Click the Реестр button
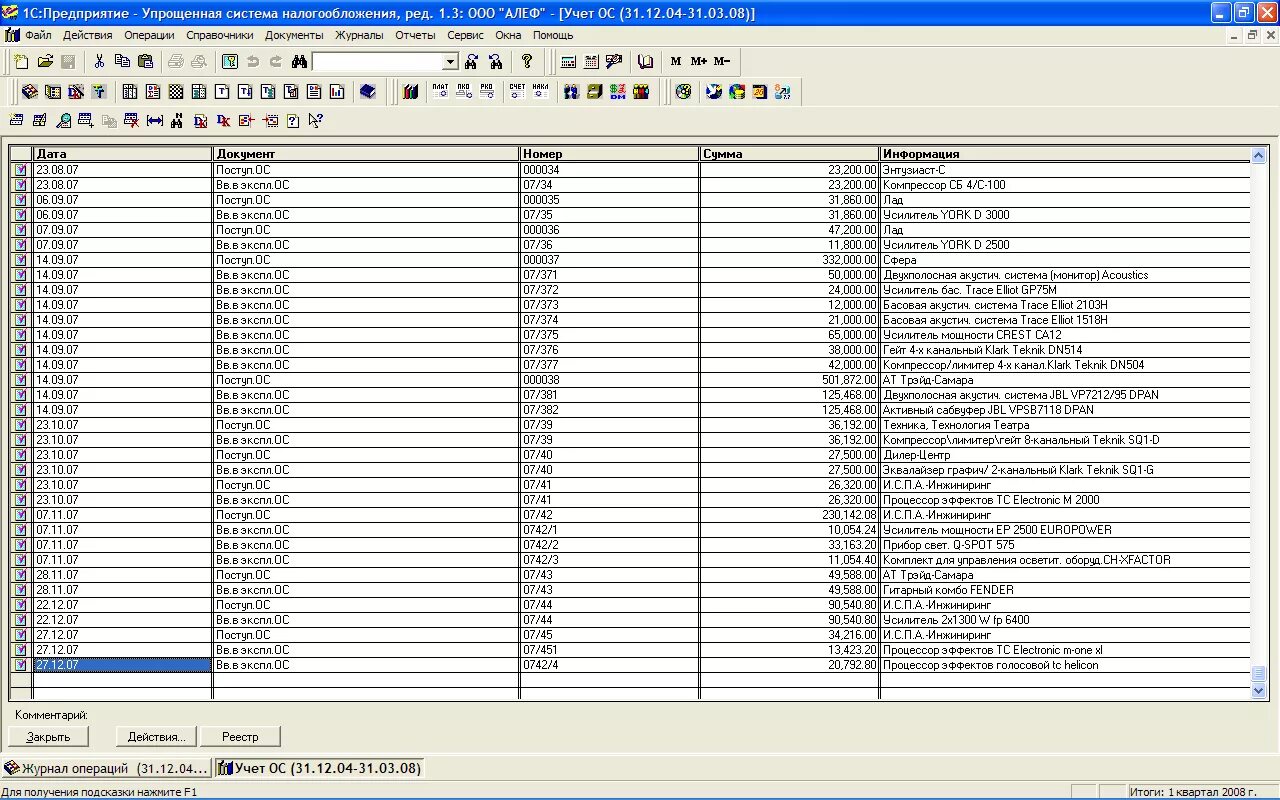The height and width of the screenshot is (800, 1280). 240,737
